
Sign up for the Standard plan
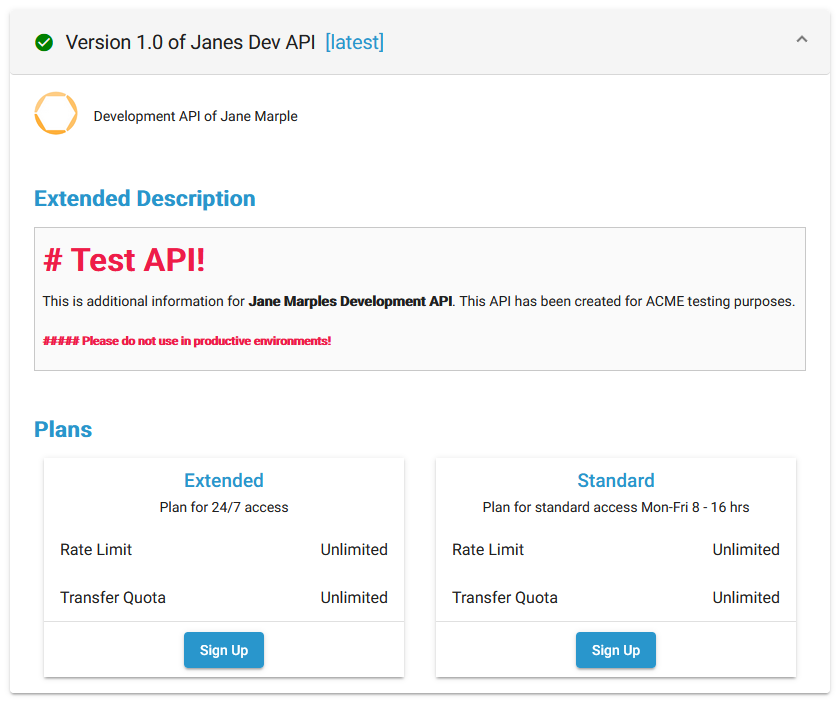click(616, 650)
